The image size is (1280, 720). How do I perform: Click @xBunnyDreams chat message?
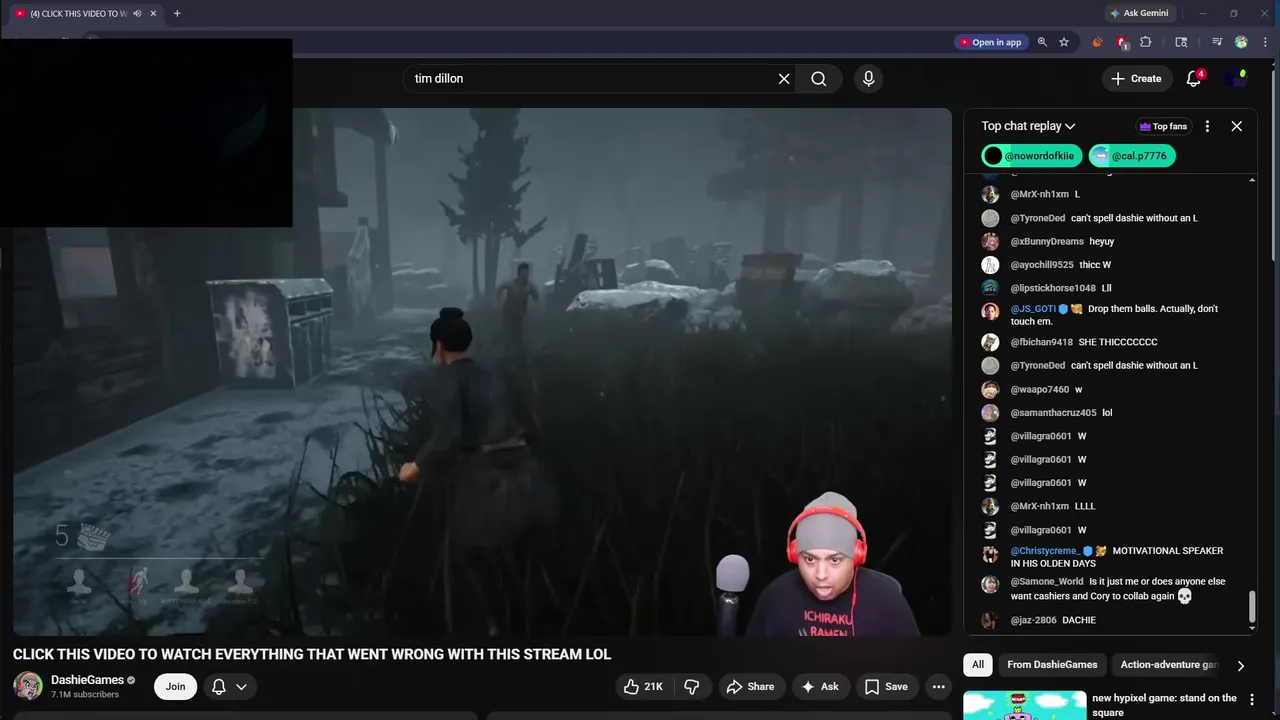1108,241
